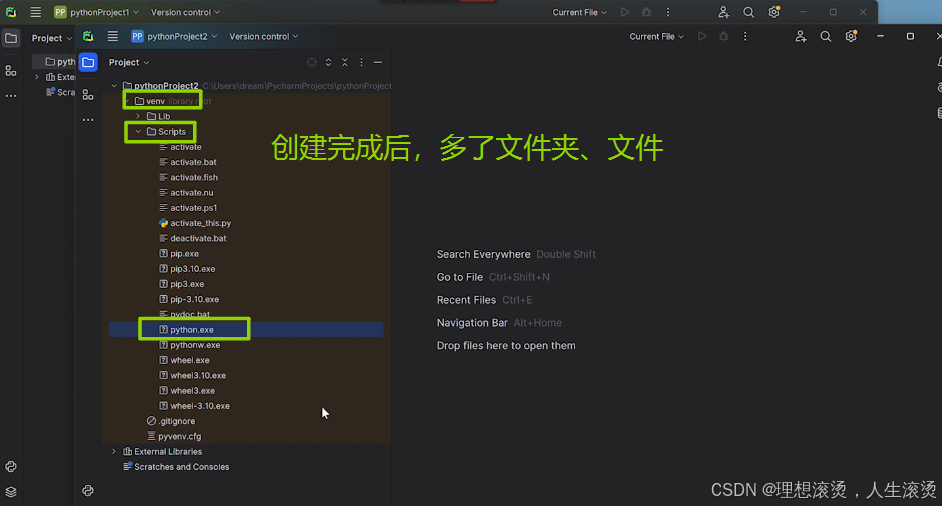Open Project panel options three-dot menu
942x506 pixels.
tap(361, 62)
